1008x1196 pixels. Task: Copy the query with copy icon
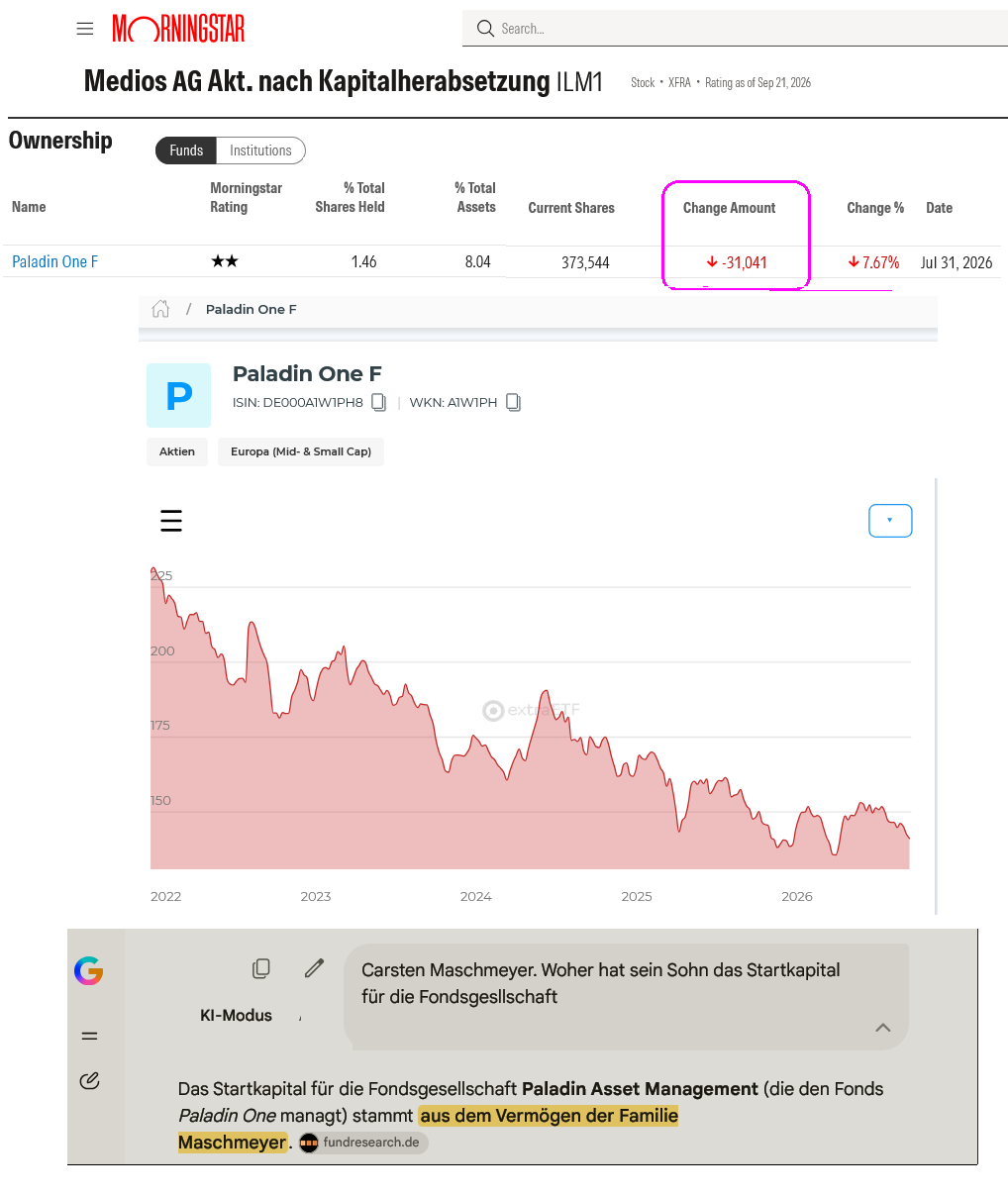coord(261,968)
